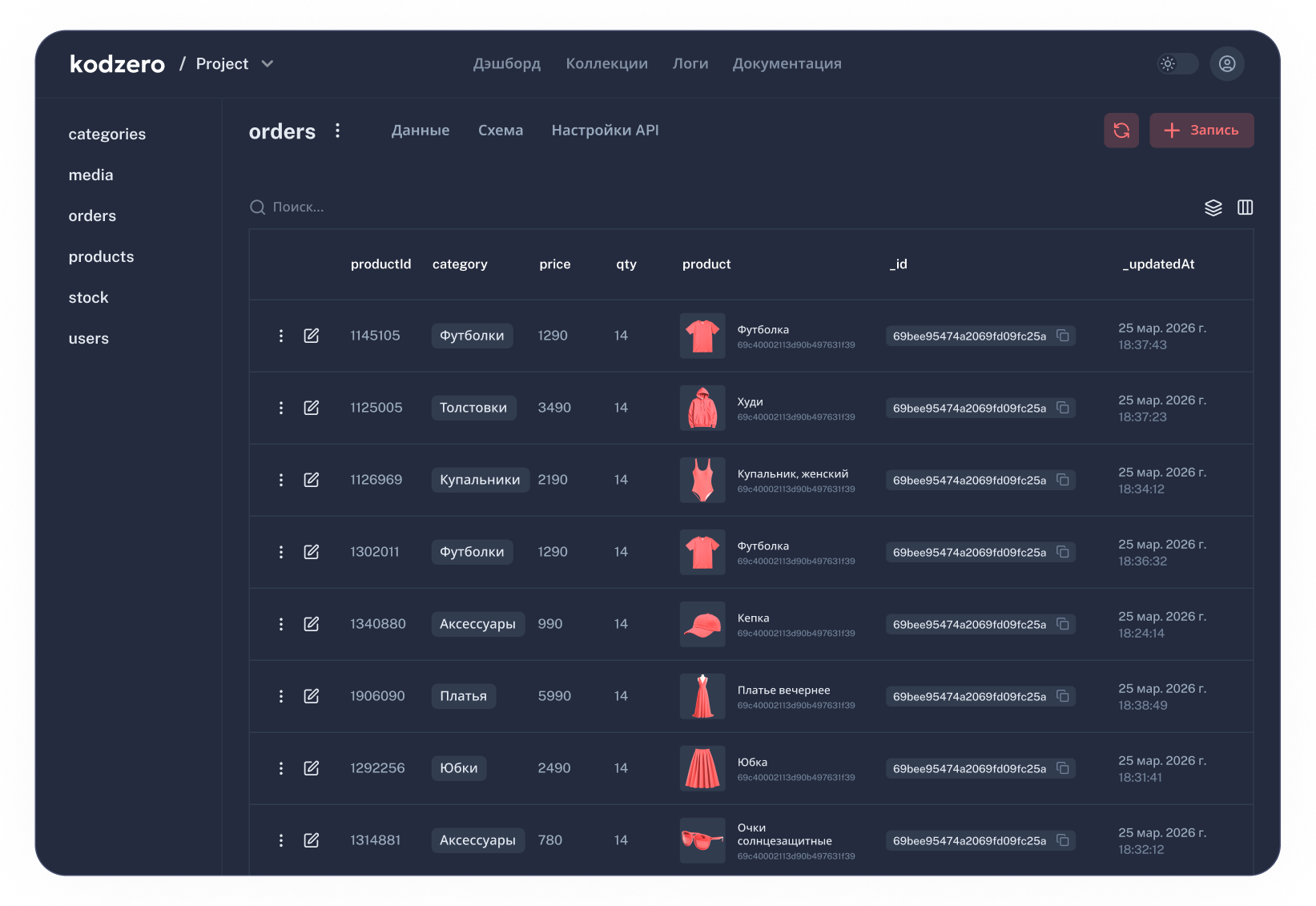Switch to the Схема tab
Viewport: 1316px width, 906px height.
[x=500, y=131]
